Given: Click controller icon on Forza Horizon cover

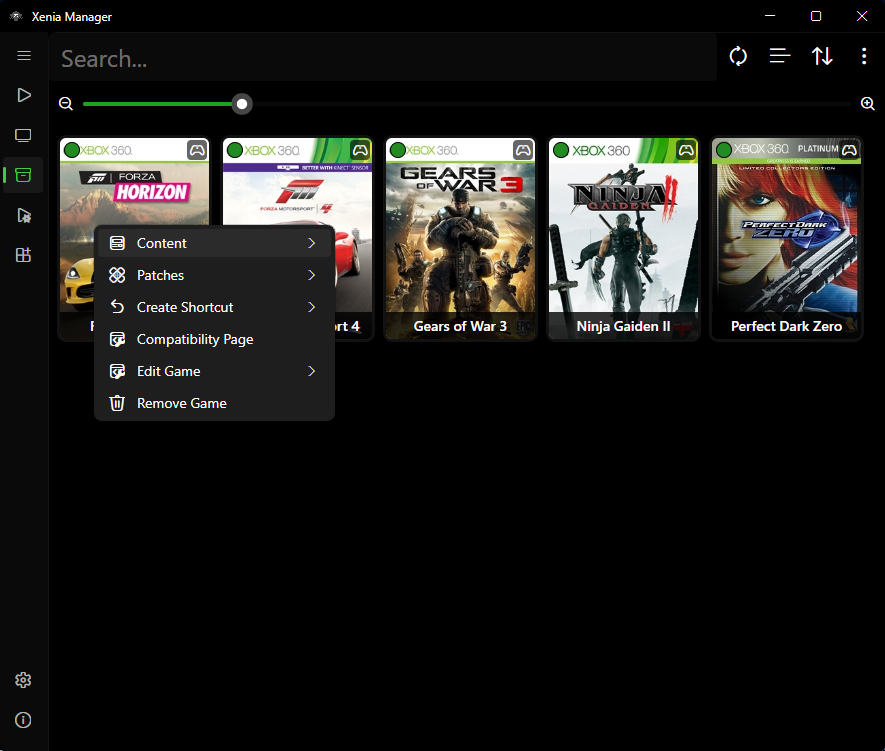Looking at the screenshot, I should pos(197,150).
